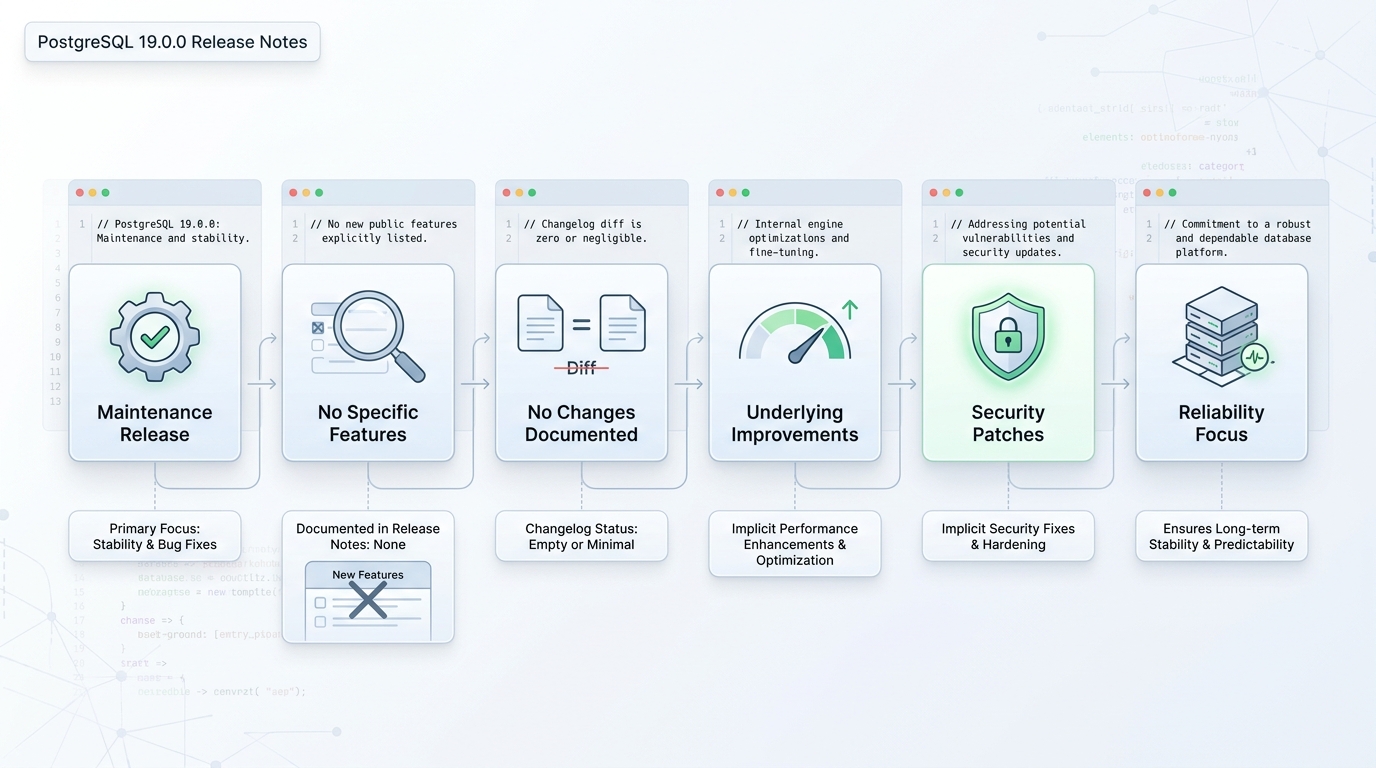Click the Implicit Performance Enhancements & Optimization box
Screen dimensions: 1376x768
tap(795, 544)
